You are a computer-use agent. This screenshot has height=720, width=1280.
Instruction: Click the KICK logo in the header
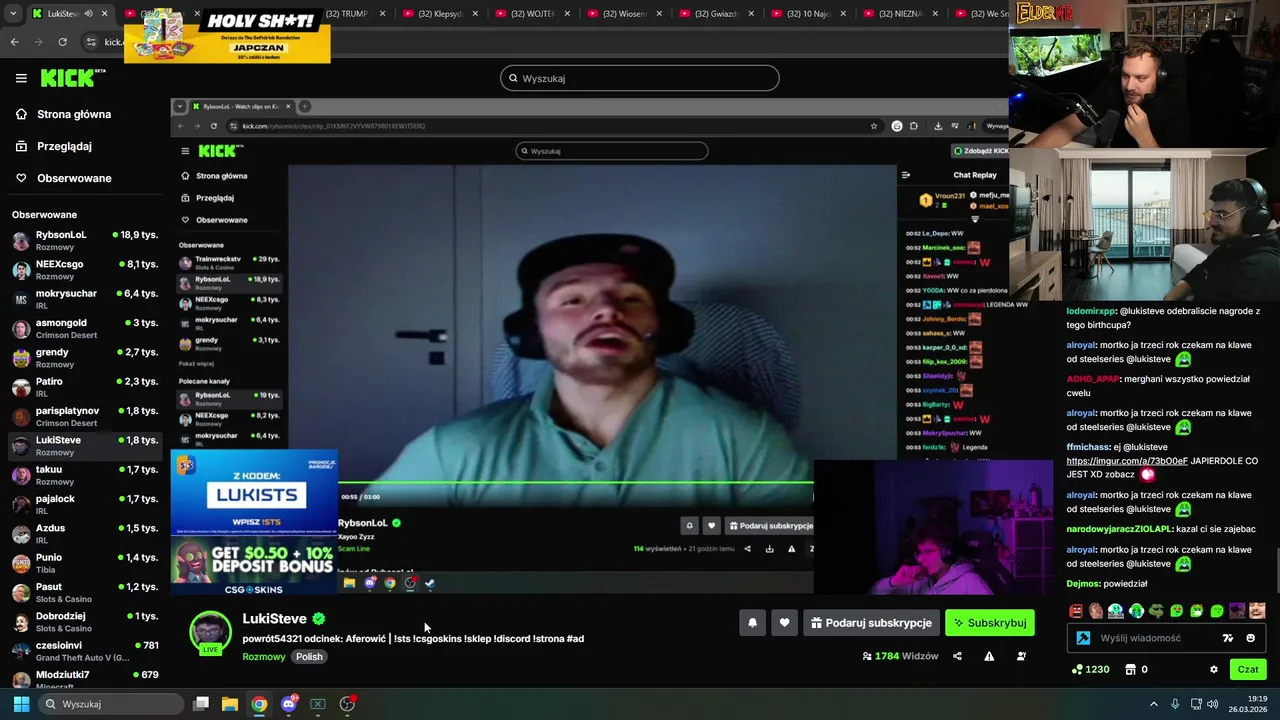[72, 78]
